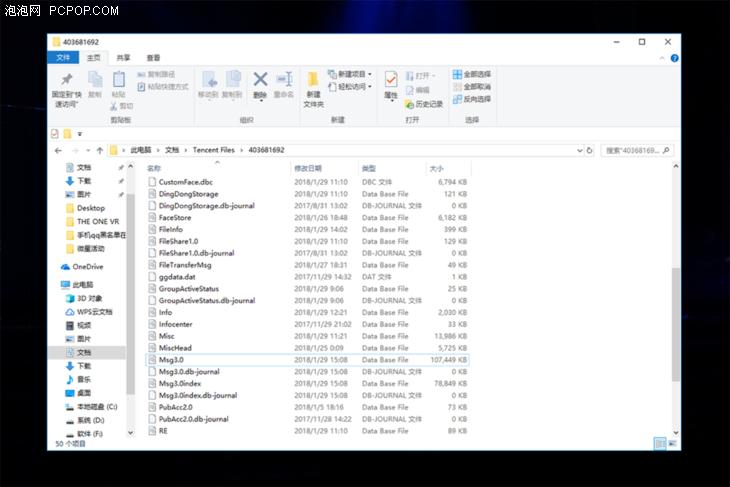Select the Msg3.0 file
The image size is (730, 487).
tap(307, 360)
